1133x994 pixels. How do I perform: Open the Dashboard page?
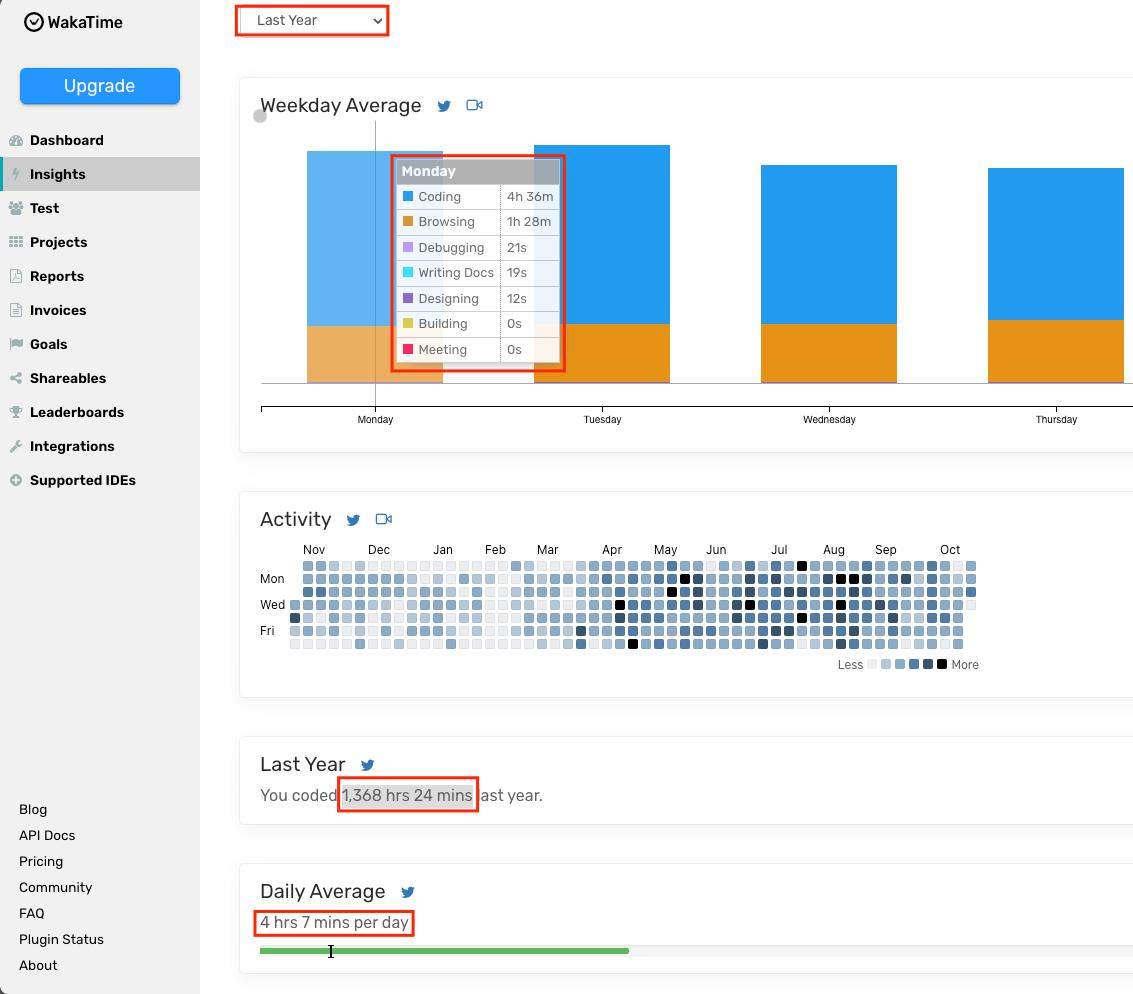coord(66,140)
